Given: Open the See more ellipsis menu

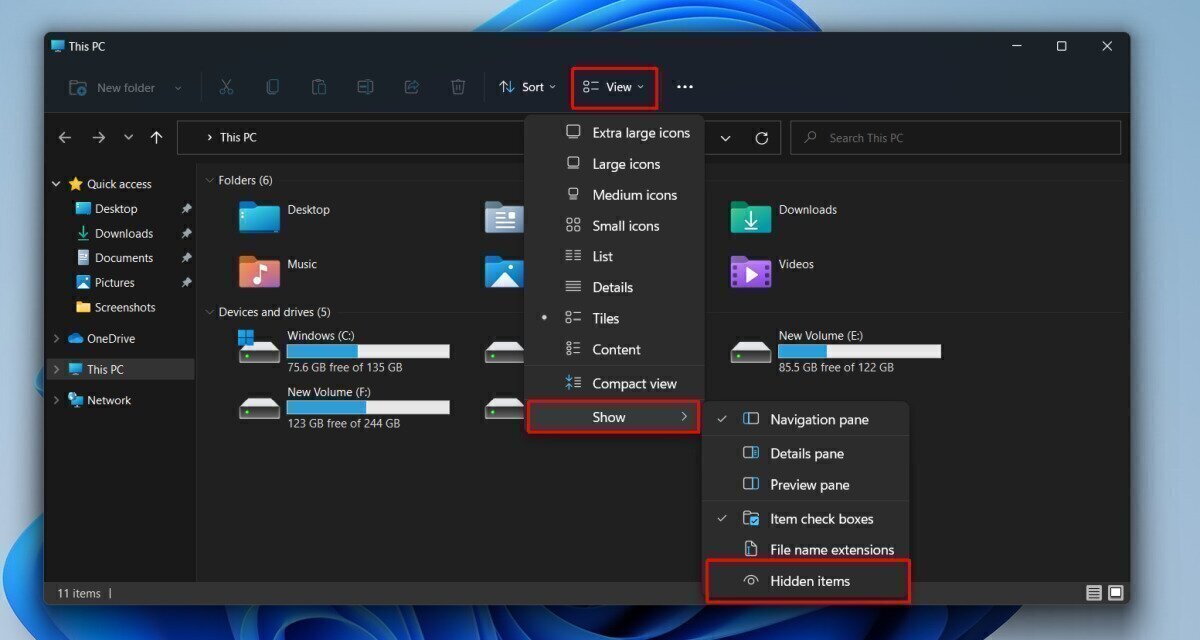Looking at the screenshot, I should point(684,87).
